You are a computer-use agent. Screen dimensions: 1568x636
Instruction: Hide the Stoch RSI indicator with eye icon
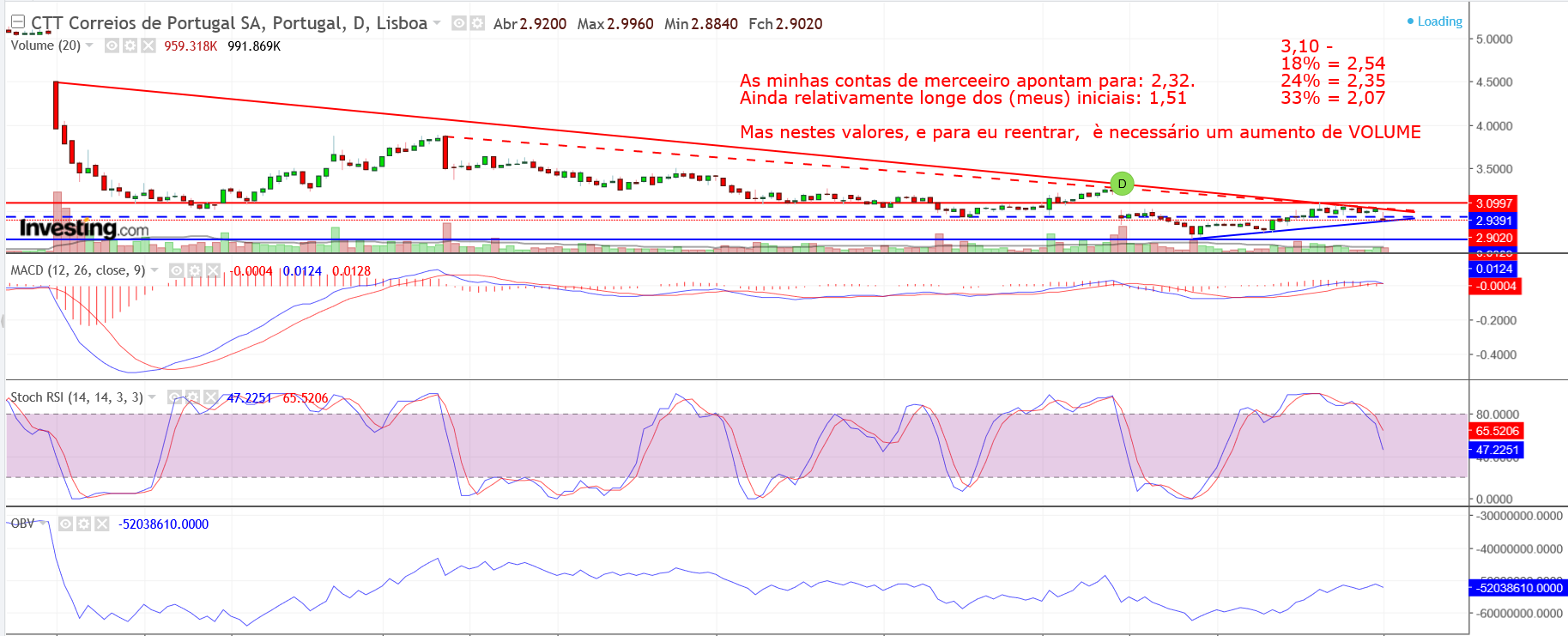175,397
